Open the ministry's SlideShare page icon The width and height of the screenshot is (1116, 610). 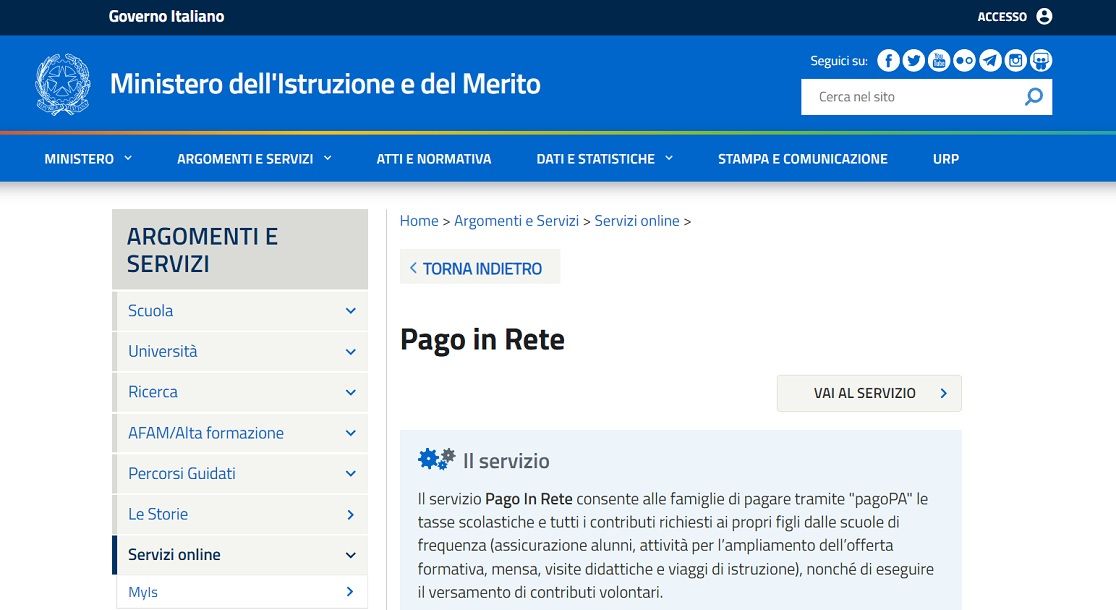[1041, 61]
